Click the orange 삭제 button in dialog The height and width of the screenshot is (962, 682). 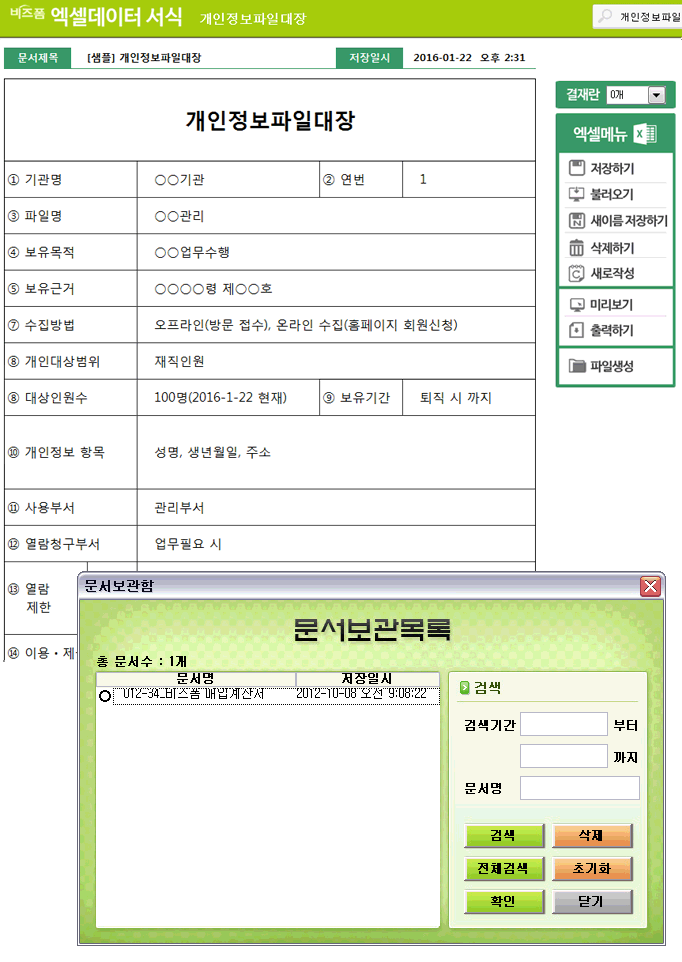[x=592, y=836]
